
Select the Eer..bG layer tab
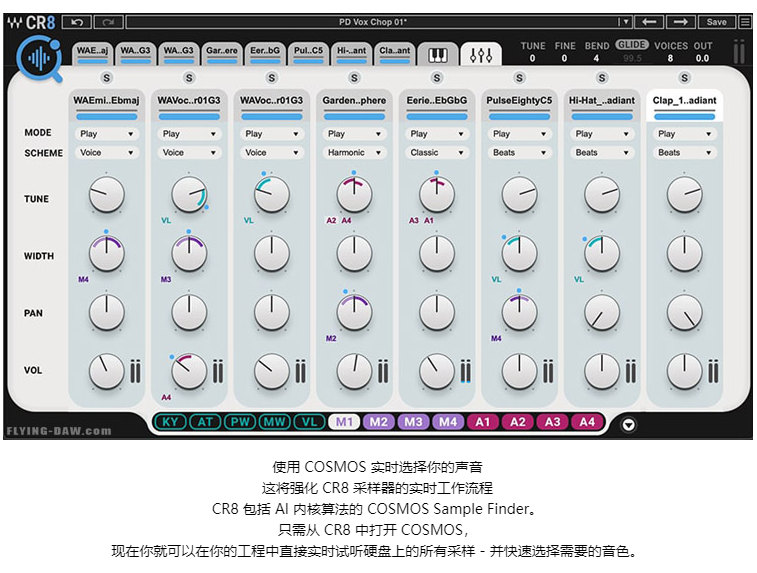point(265,54)
